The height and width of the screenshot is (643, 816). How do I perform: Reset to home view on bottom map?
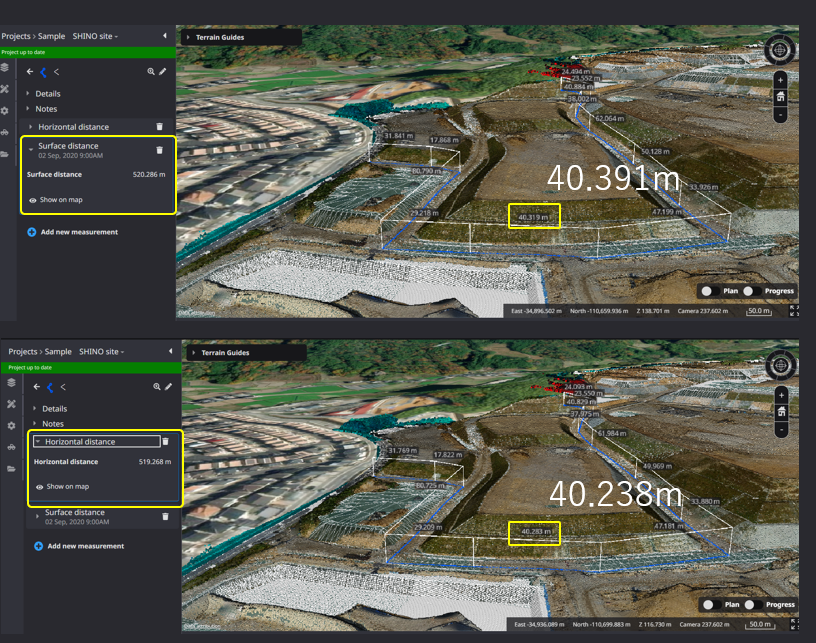pos(781,412)
